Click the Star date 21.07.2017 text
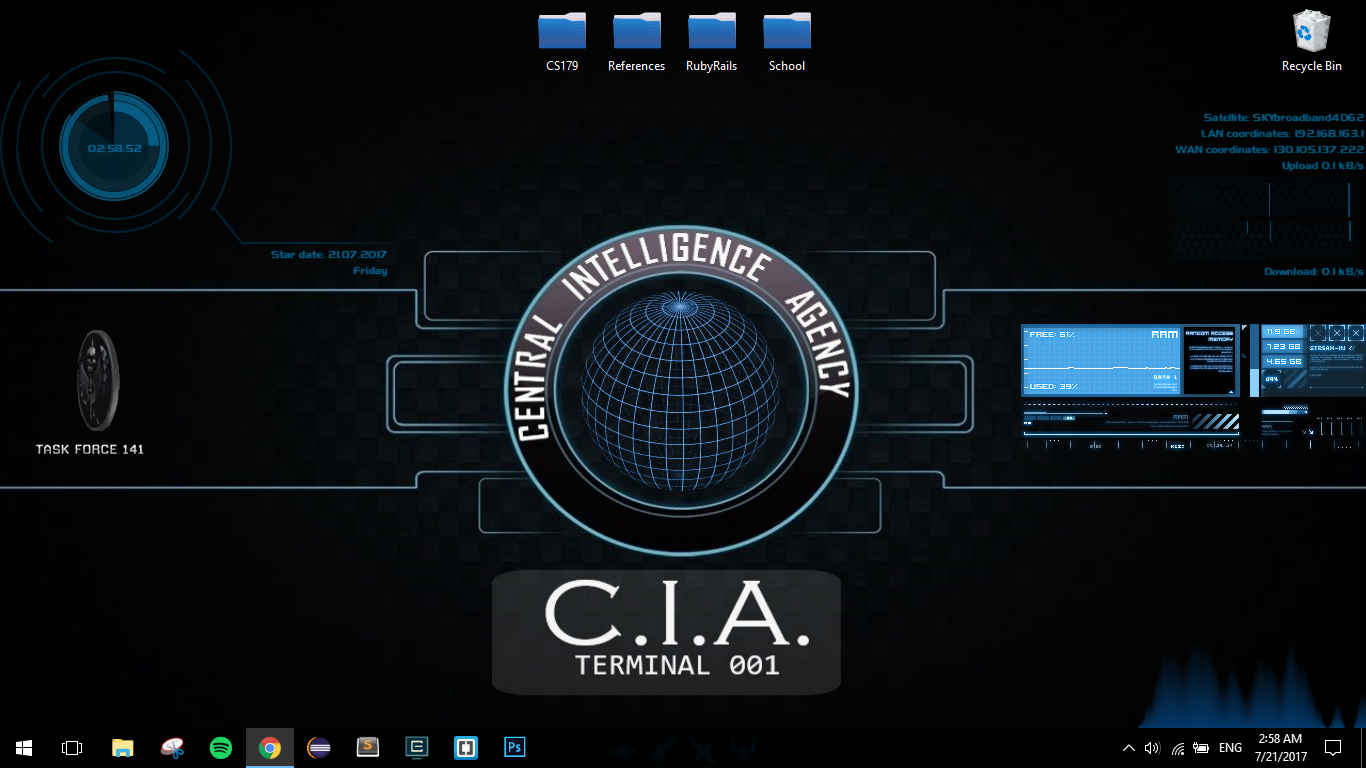 (329, 255)
